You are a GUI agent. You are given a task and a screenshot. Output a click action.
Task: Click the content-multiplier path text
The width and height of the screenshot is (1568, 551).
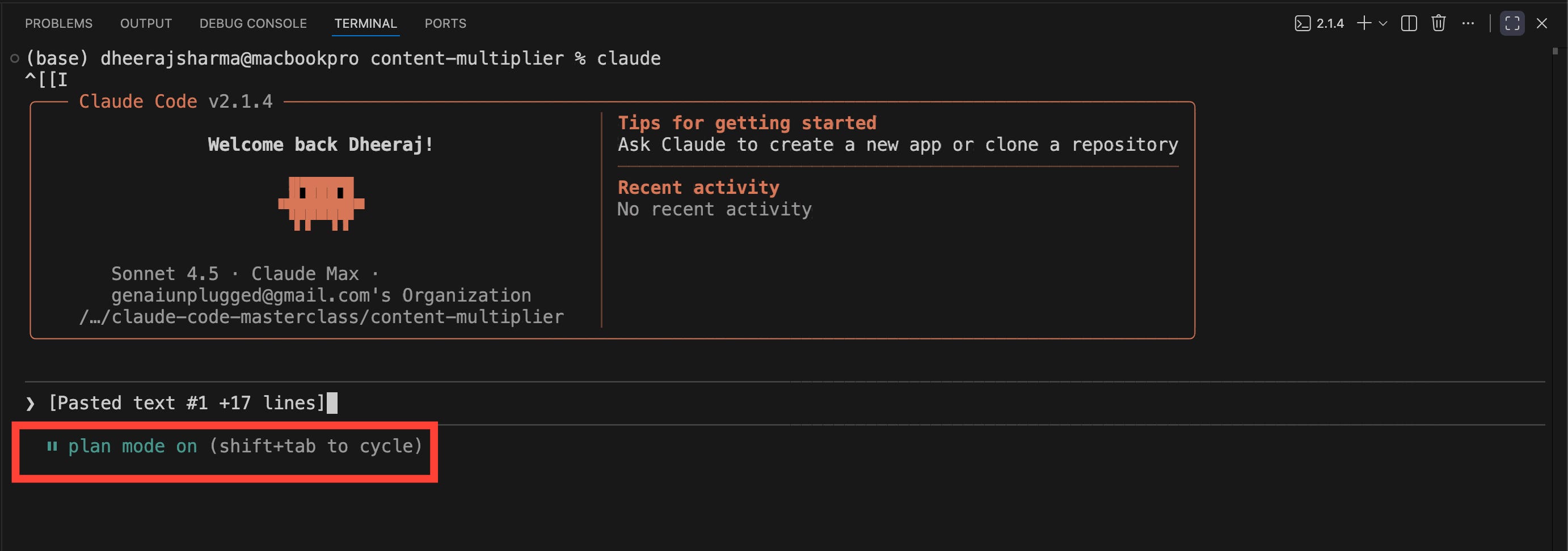pos(322,317)
